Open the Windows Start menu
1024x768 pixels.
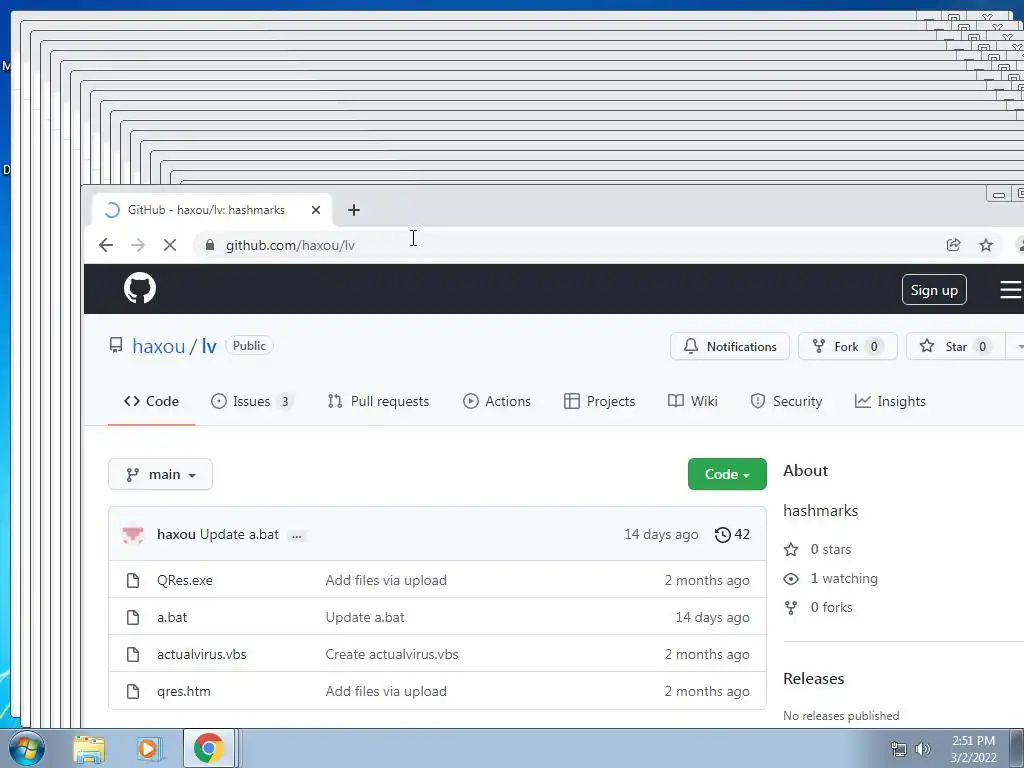click(26, 748)
